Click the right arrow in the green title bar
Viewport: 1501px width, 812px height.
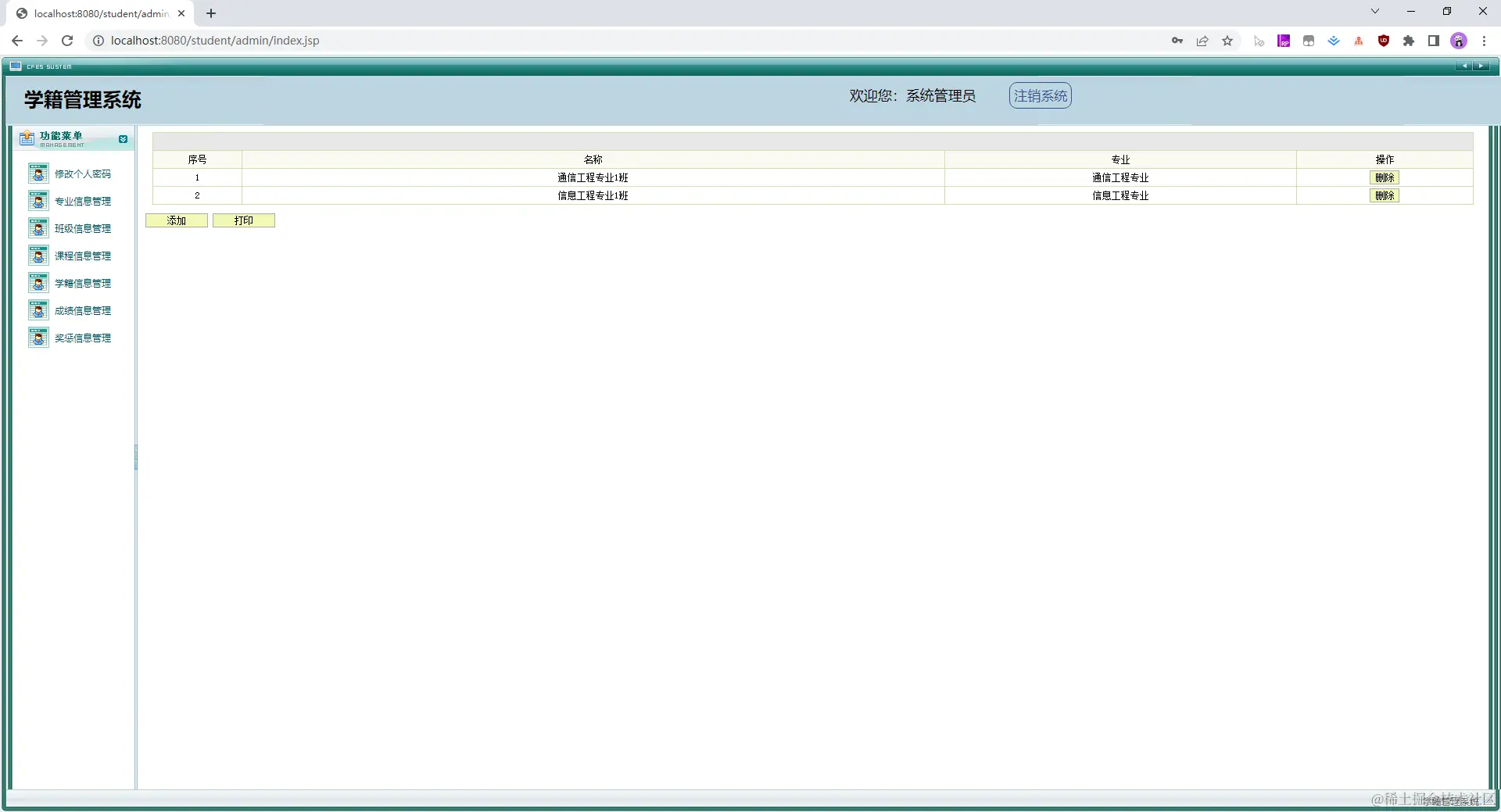tap(1481, 66)
